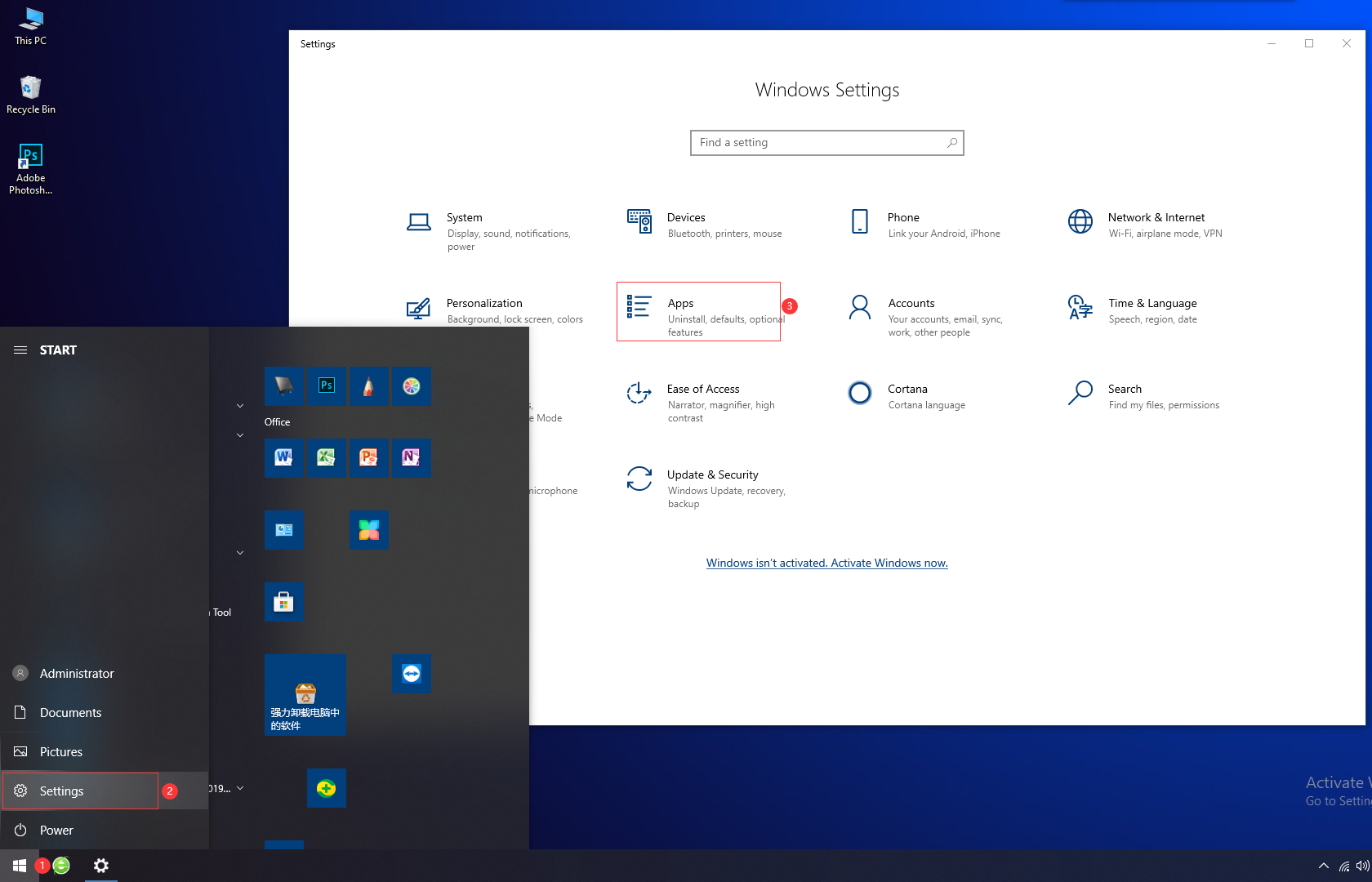The height and width of the screenshot is (882, 1372).
Task: Launch the OneNote tile
Action: tap(411, 457)
